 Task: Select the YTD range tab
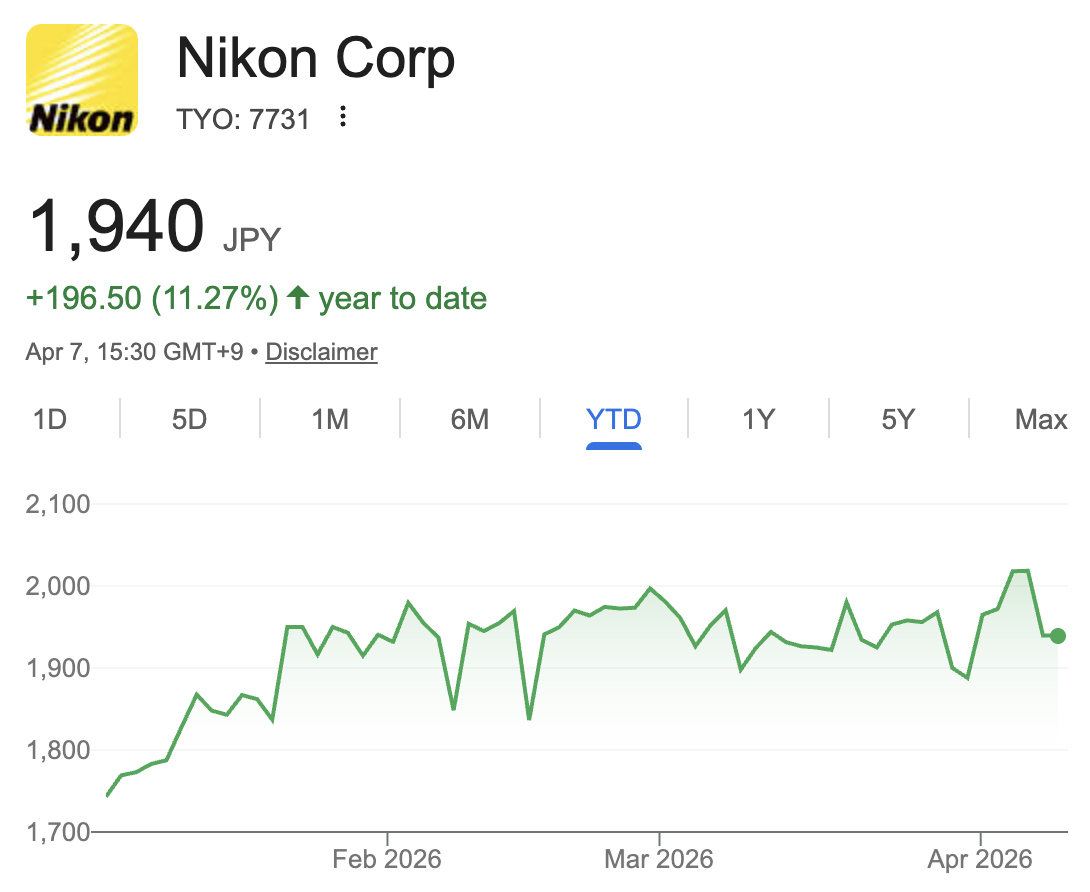(x=613, y=419)
